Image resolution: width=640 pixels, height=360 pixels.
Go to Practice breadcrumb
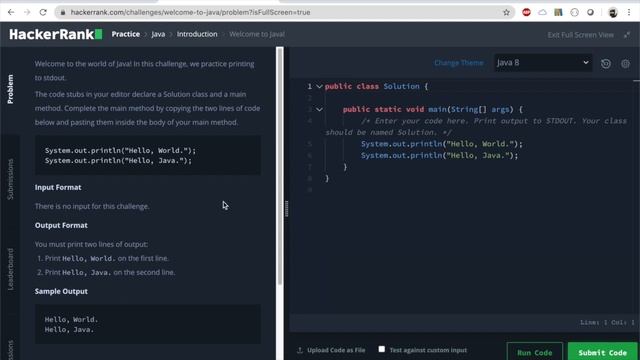tap(126, 34)
